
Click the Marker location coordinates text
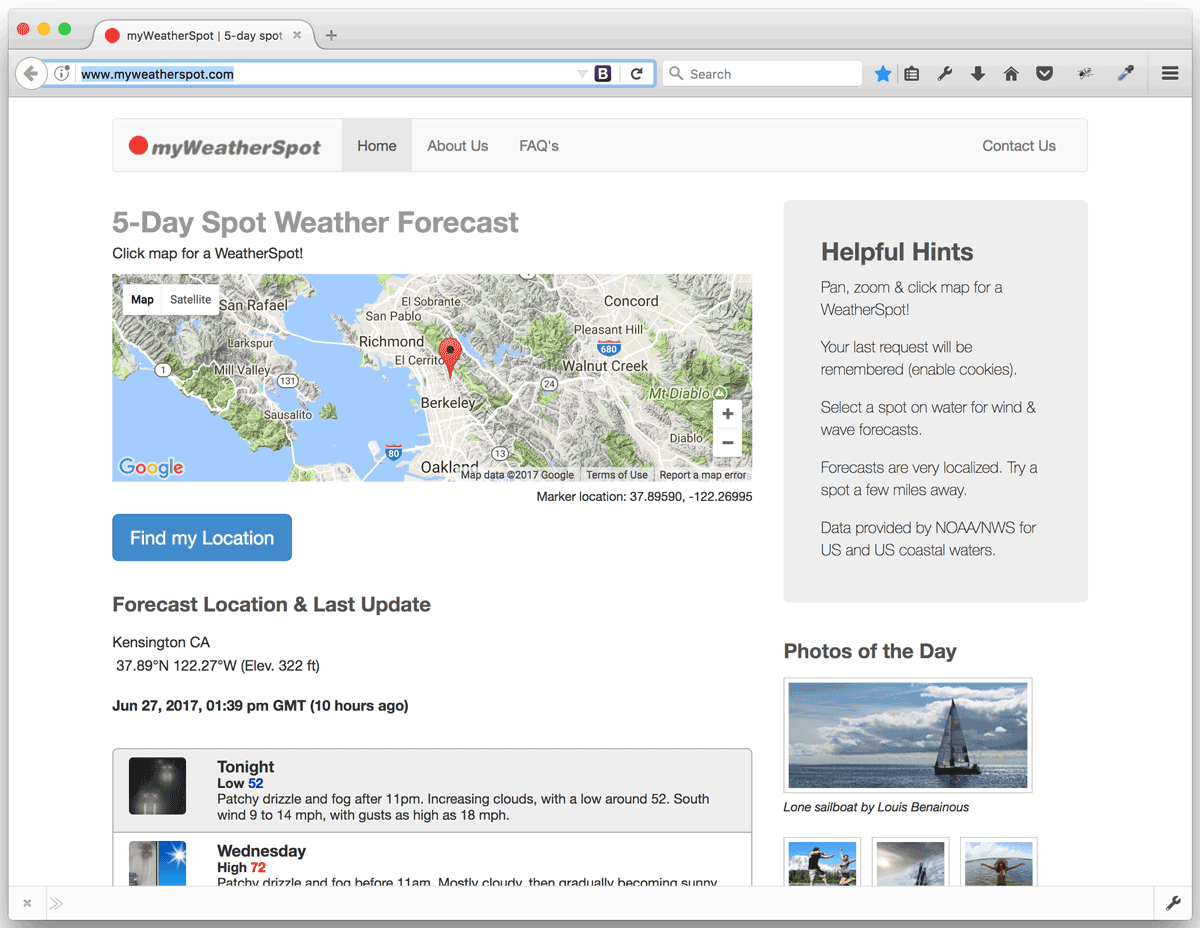[644, 496]
